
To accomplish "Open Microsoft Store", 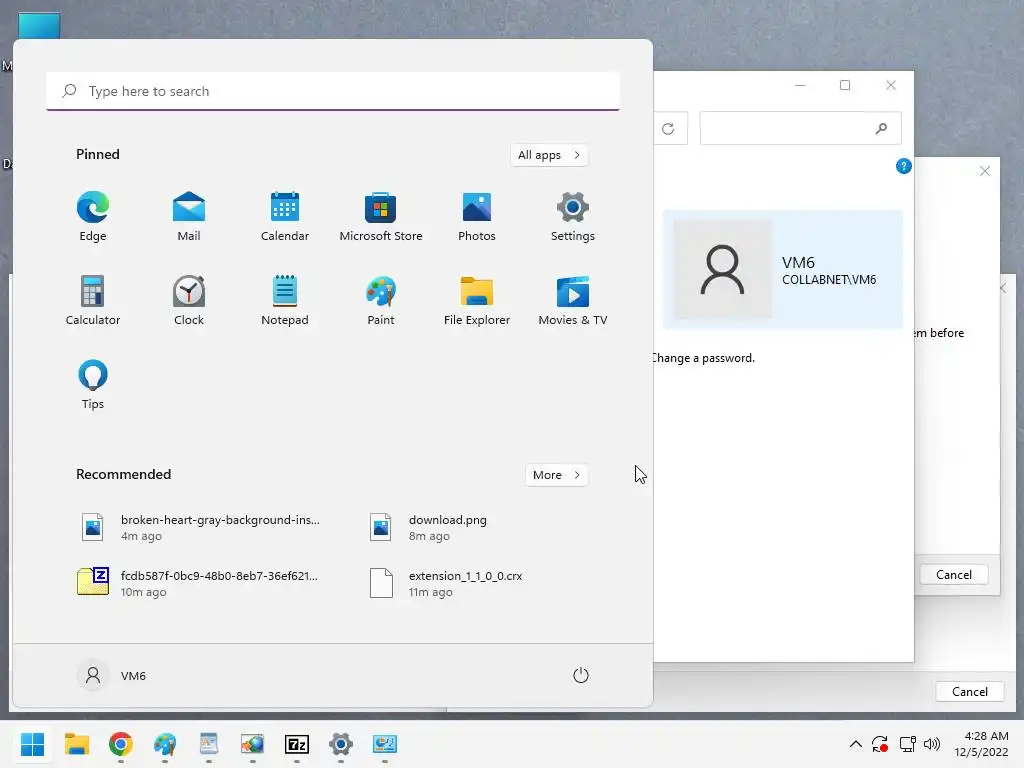I will (381, 217).
